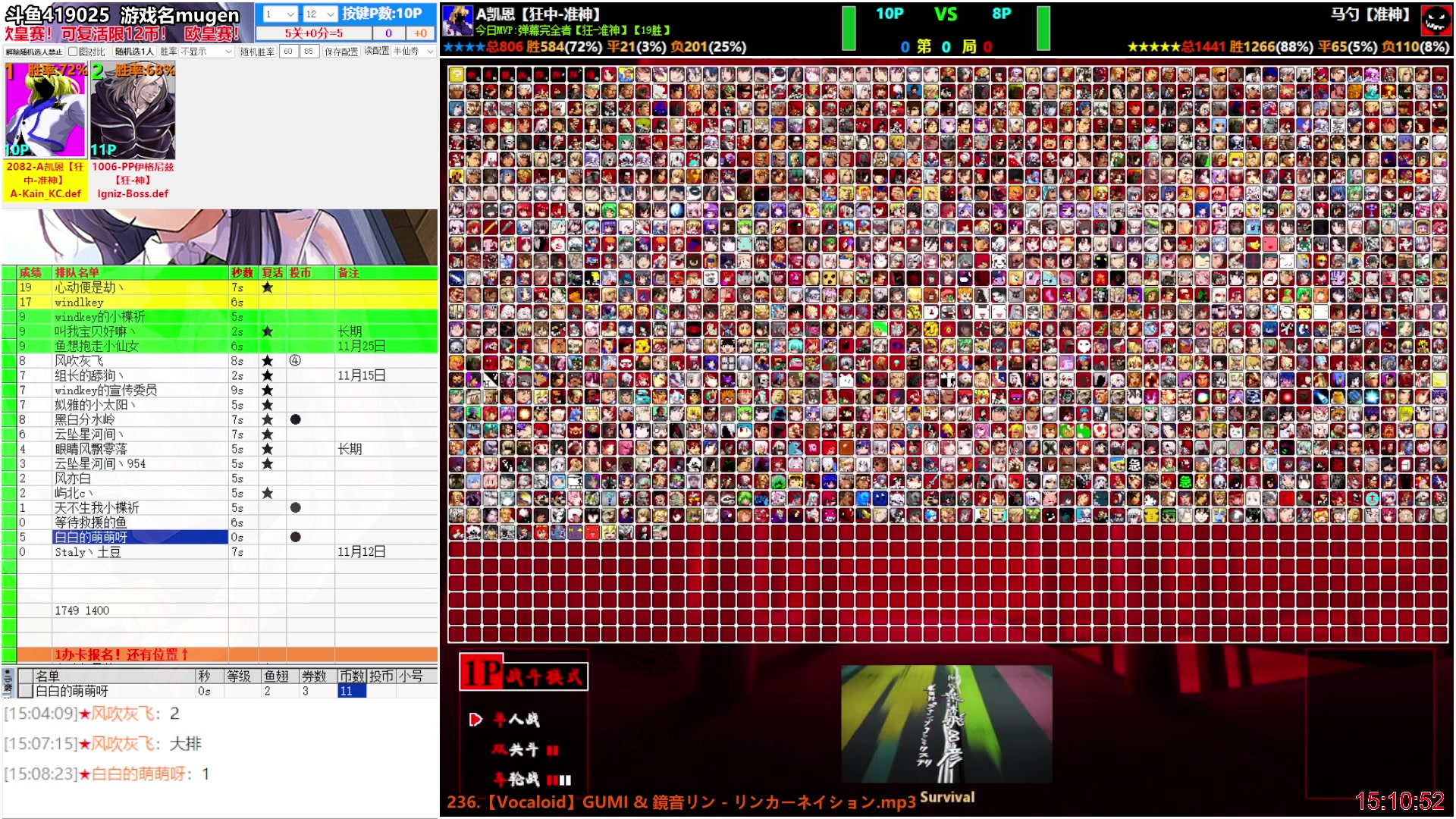The width and height of the screenshot is (1456, 819).
Task: Click the black dot in row 黑白分水岭
Action: 295,419
